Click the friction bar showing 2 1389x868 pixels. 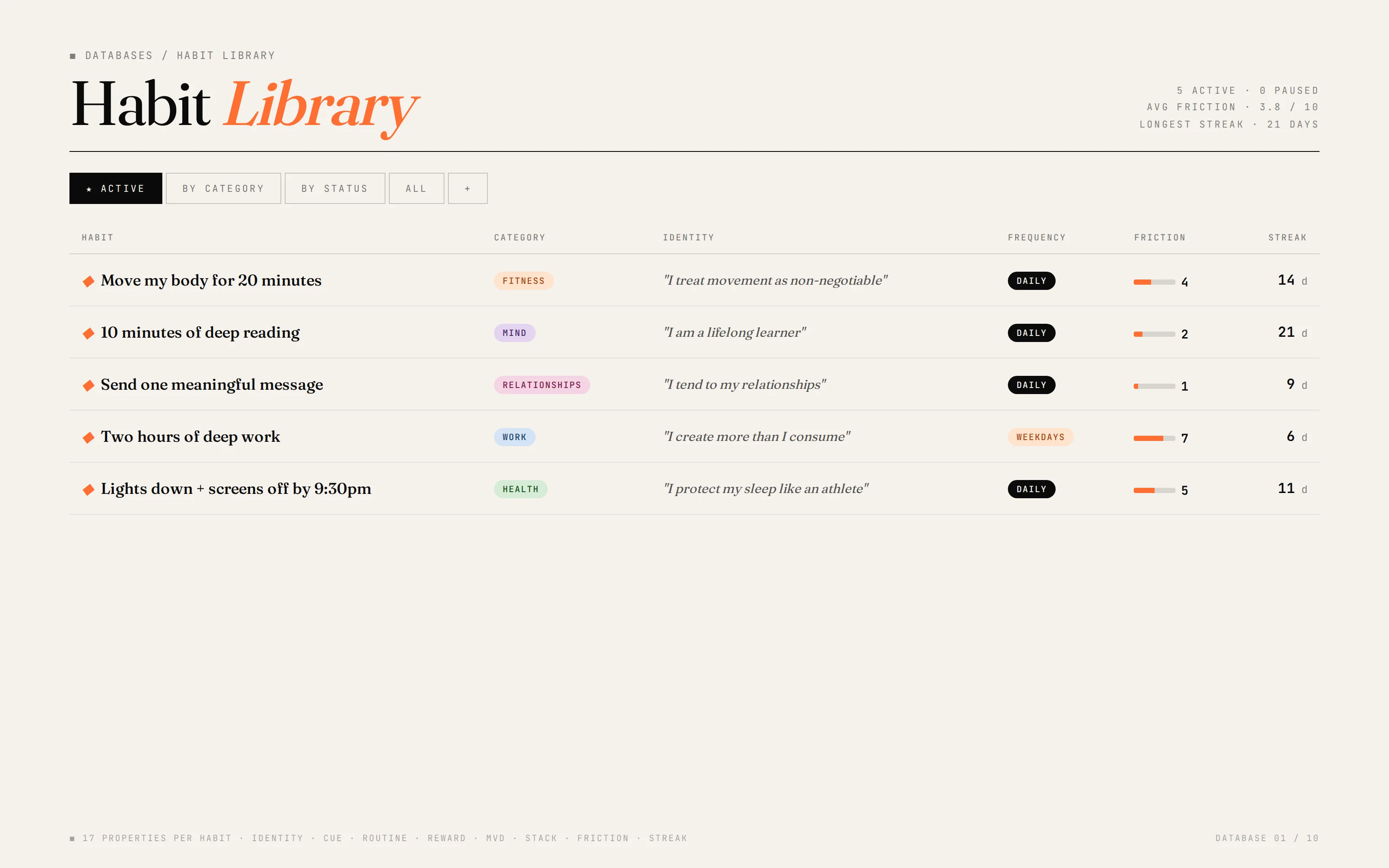tap(1154, 334)
